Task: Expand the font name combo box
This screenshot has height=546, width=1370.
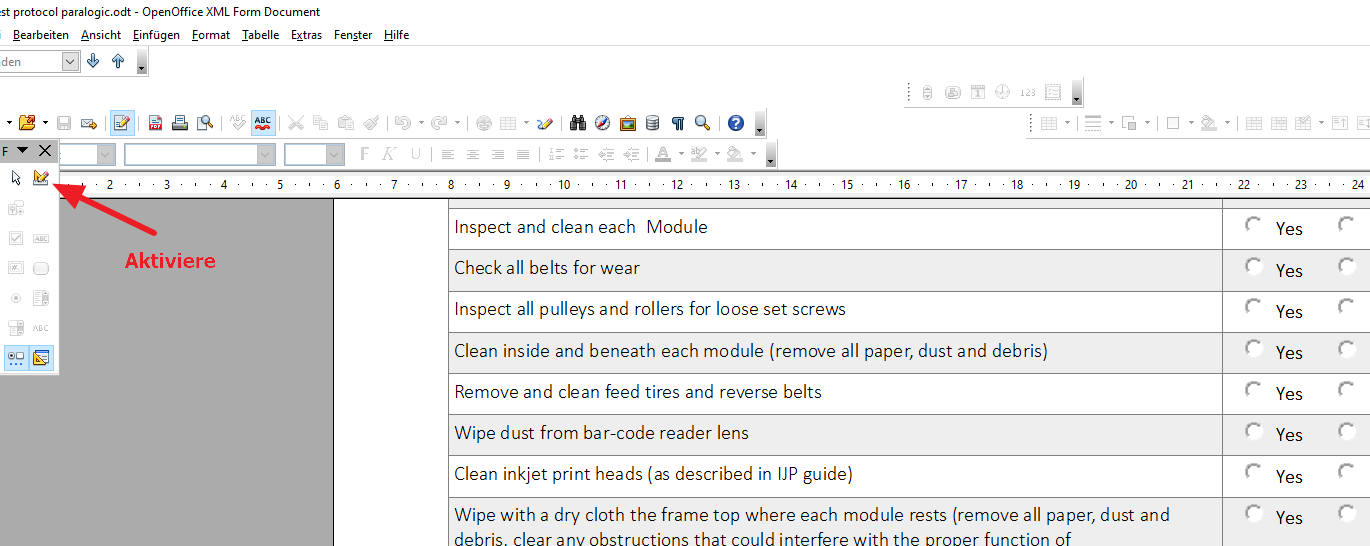Action: (265, 154)
